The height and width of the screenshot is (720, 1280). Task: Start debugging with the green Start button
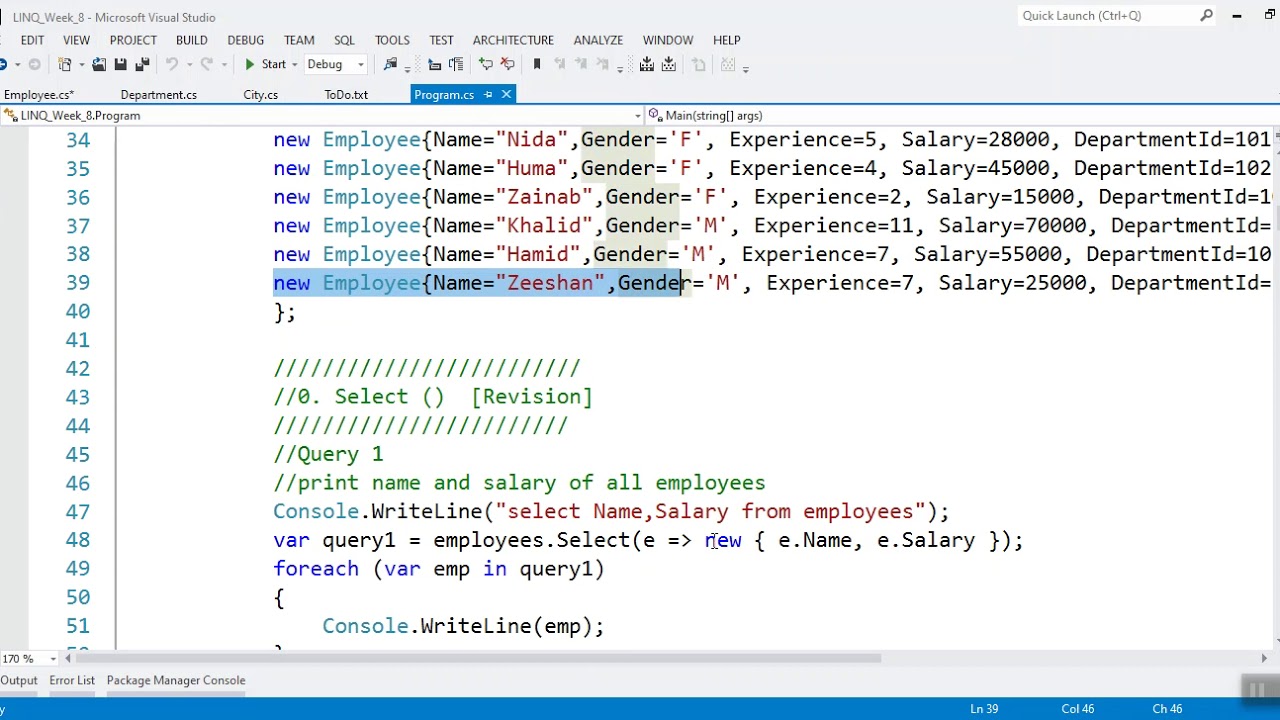tap(266, 65)
